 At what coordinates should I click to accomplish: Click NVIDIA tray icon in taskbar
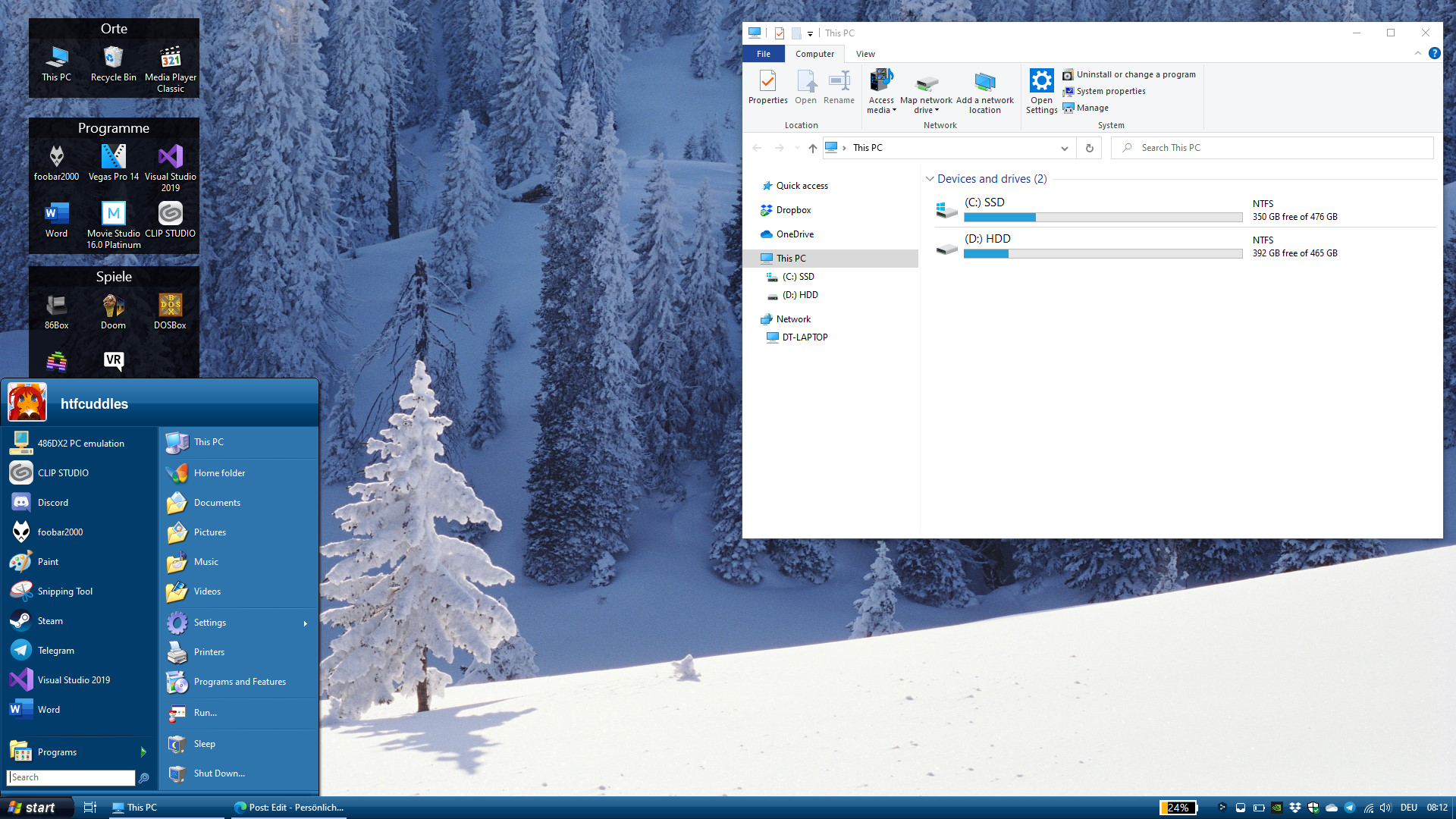click(1277, 808)
